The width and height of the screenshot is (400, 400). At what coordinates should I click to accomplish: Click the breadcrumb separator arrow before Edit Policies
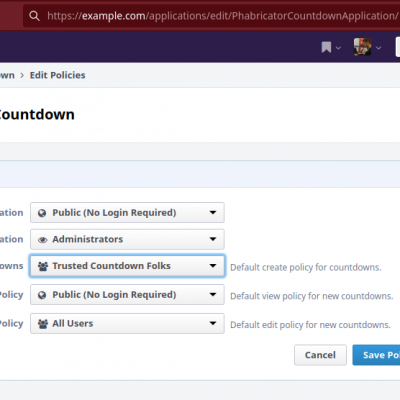[x=22, y=75]
